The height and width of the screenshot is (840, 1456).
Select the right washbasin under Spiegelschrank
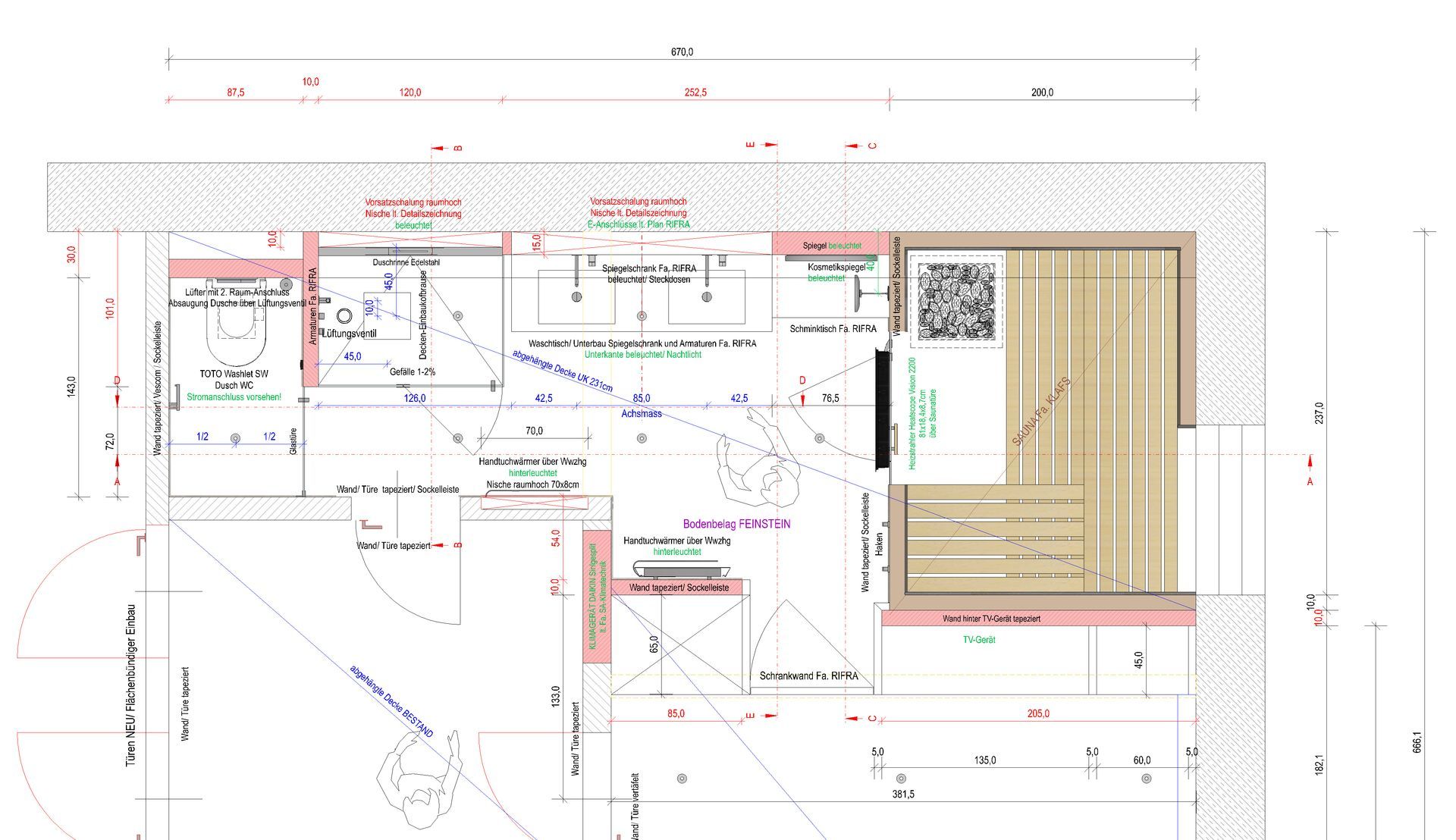pos(706,296)
